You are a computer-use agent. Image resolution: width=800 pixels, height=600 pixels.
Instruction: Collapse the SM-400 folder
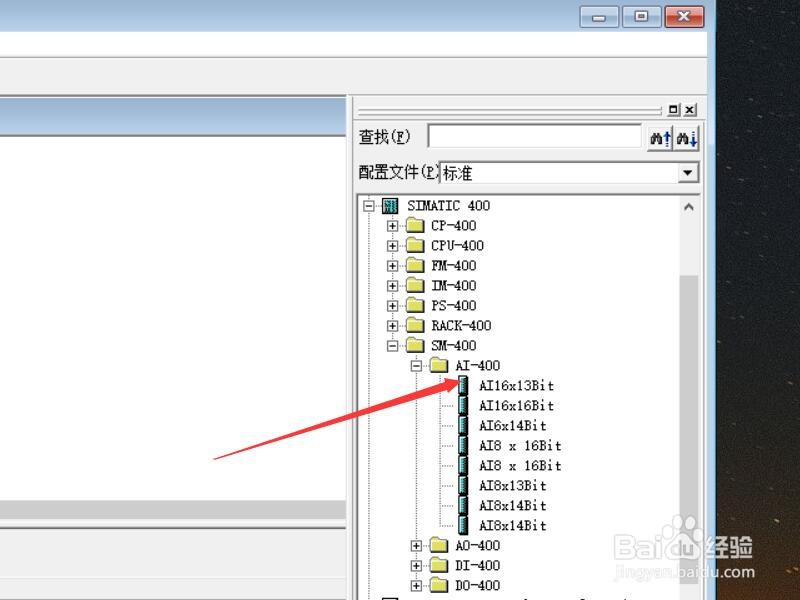pyautogui.click(x=392, y=345)
